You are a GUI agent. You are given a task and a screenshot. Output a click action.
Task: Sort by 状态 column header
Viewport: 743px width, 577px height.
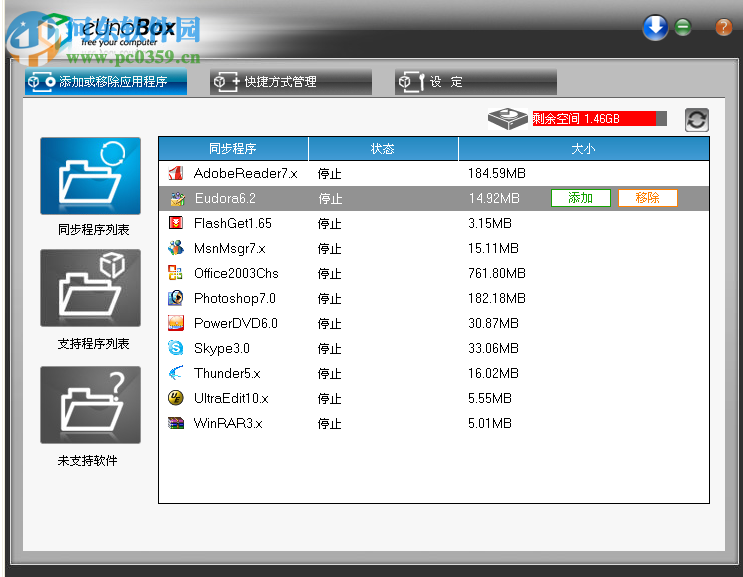(383, 149)
